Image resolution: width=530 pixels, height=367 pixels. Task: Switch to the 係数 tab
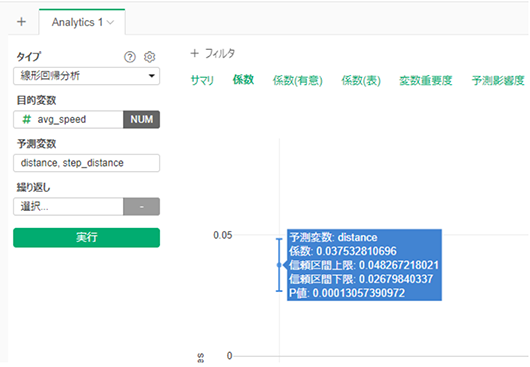pos(243,80)
